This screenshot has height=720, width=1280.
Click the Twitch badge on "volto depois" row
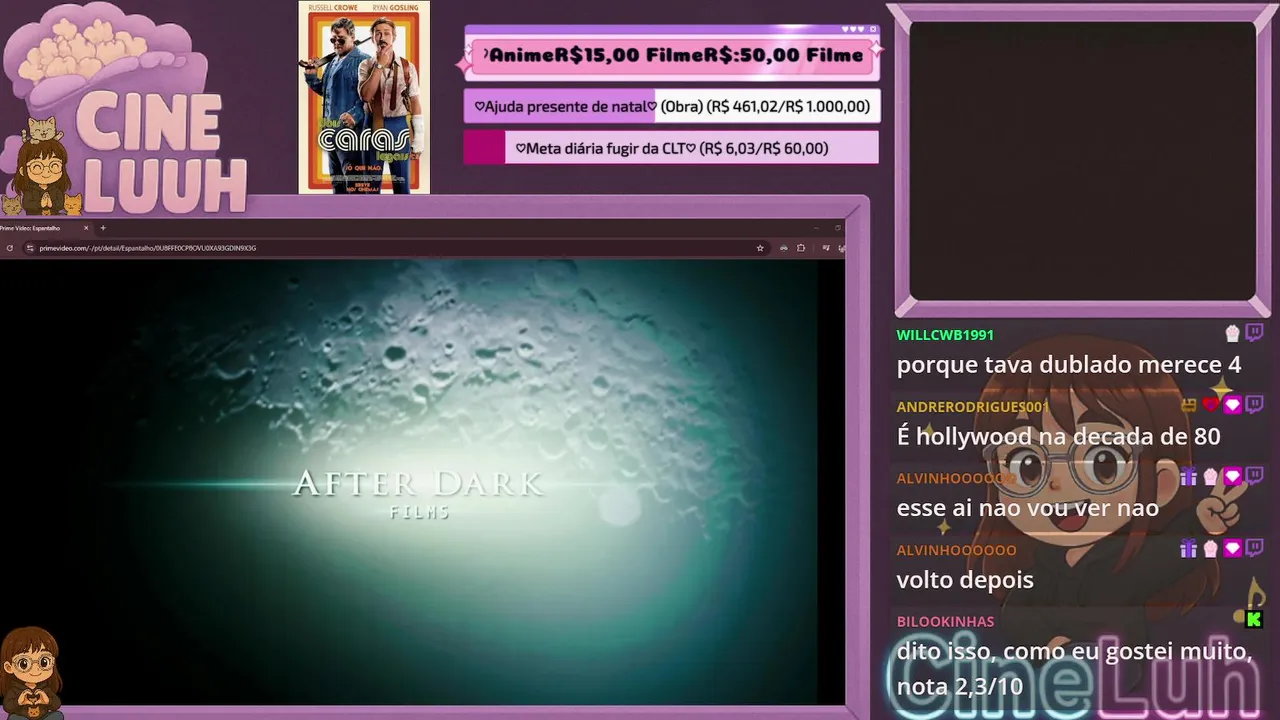(1254, 548)
